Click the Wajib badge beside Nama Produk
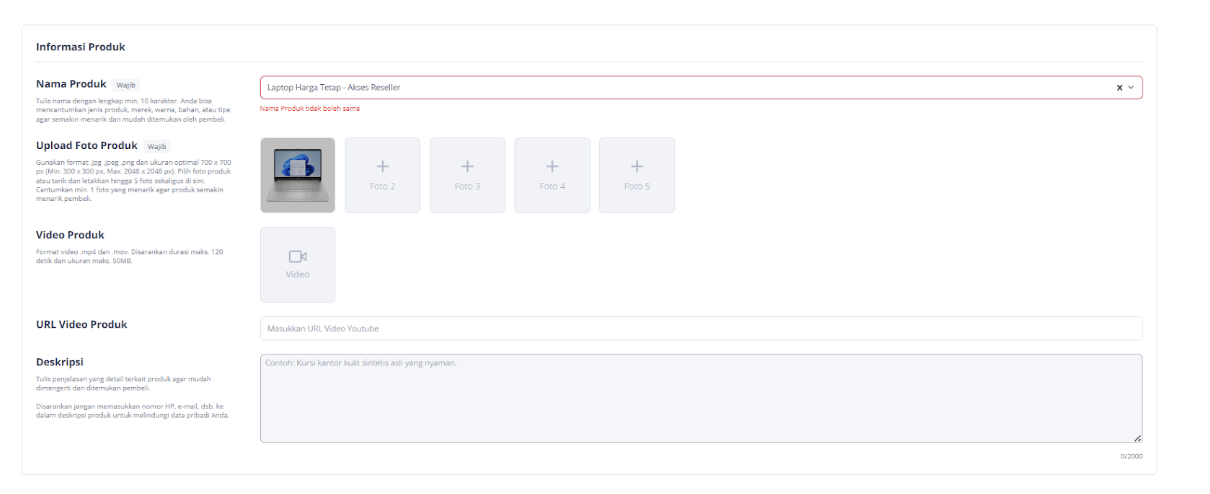 (x=126, y=85)
